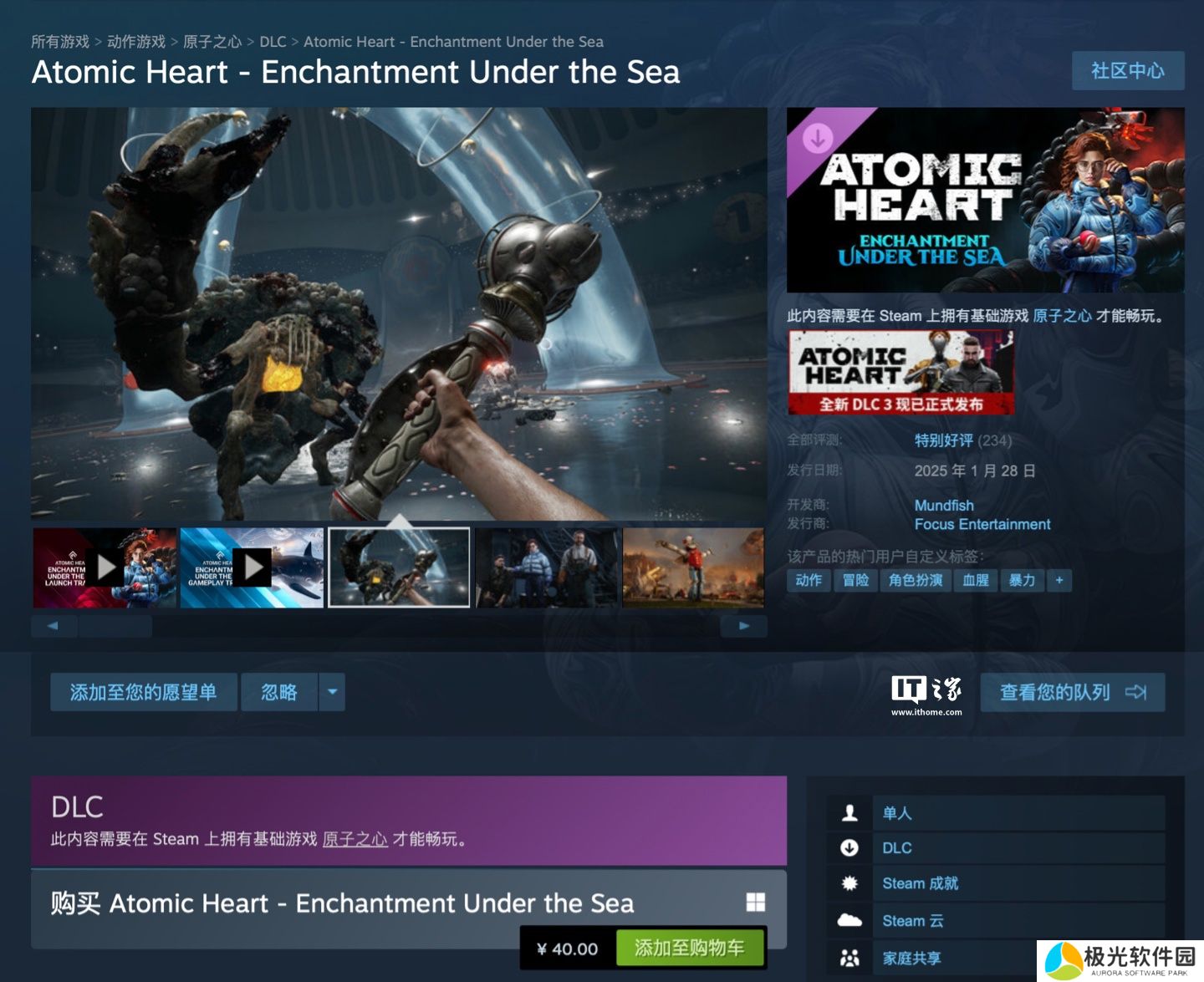This screenshot has width=1204, height=982.
Task: Click the Windows platform icon
Action: coord(755,902)
